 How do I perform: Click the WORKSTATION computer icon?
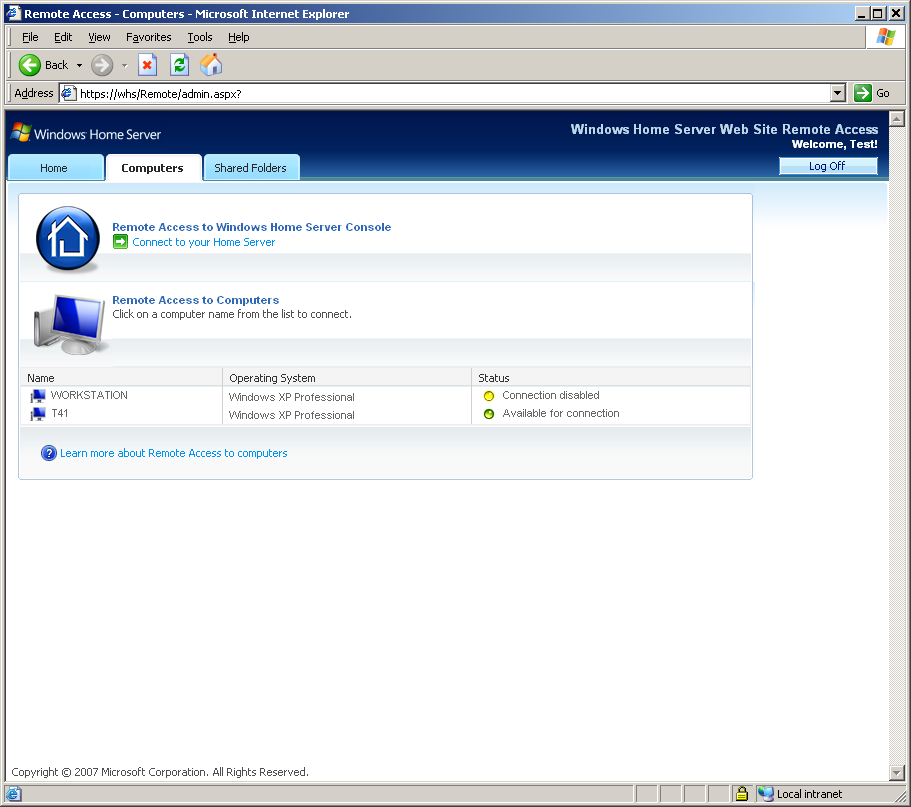38,396
